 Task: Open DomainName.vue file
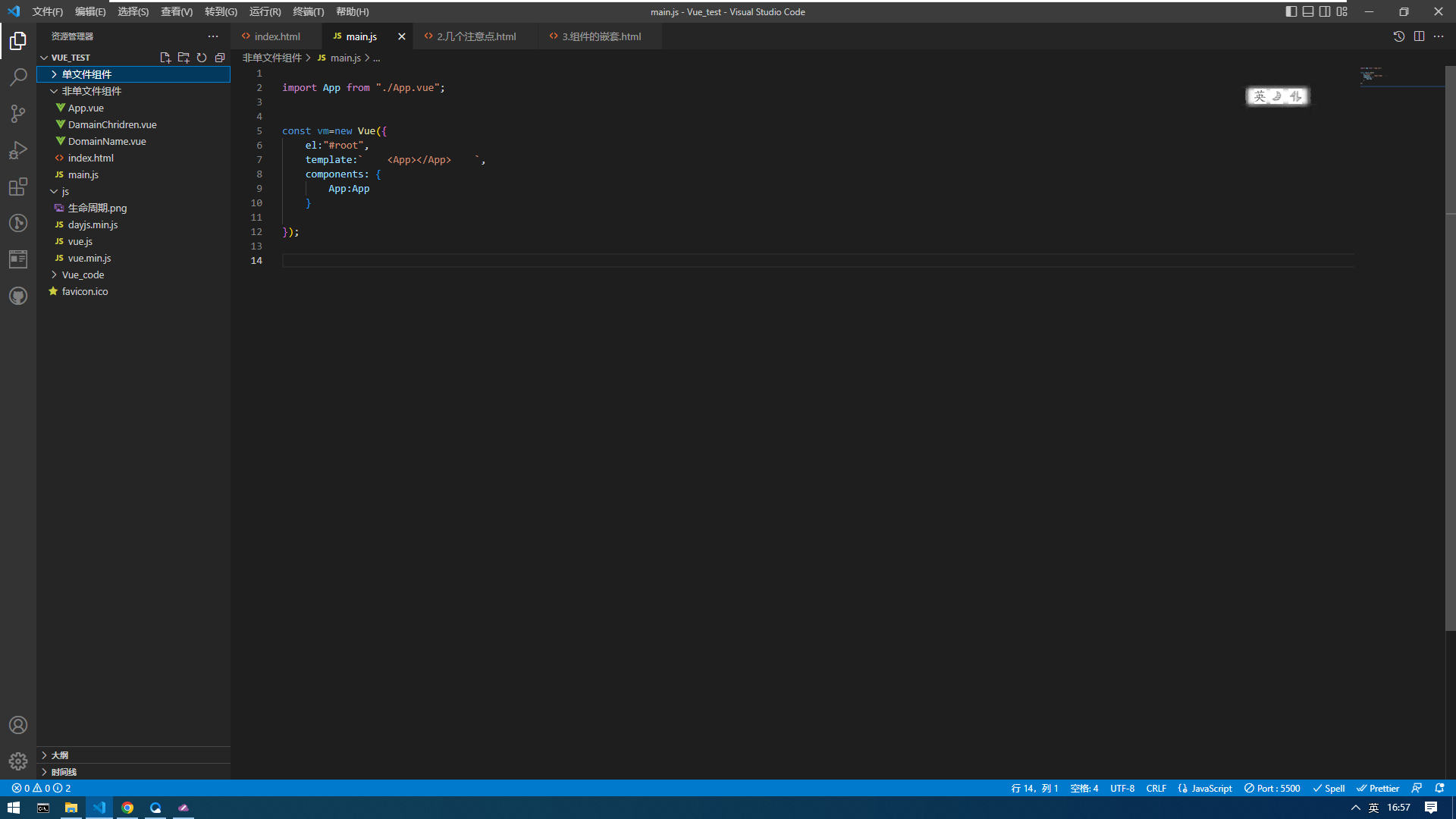(133, 141)
